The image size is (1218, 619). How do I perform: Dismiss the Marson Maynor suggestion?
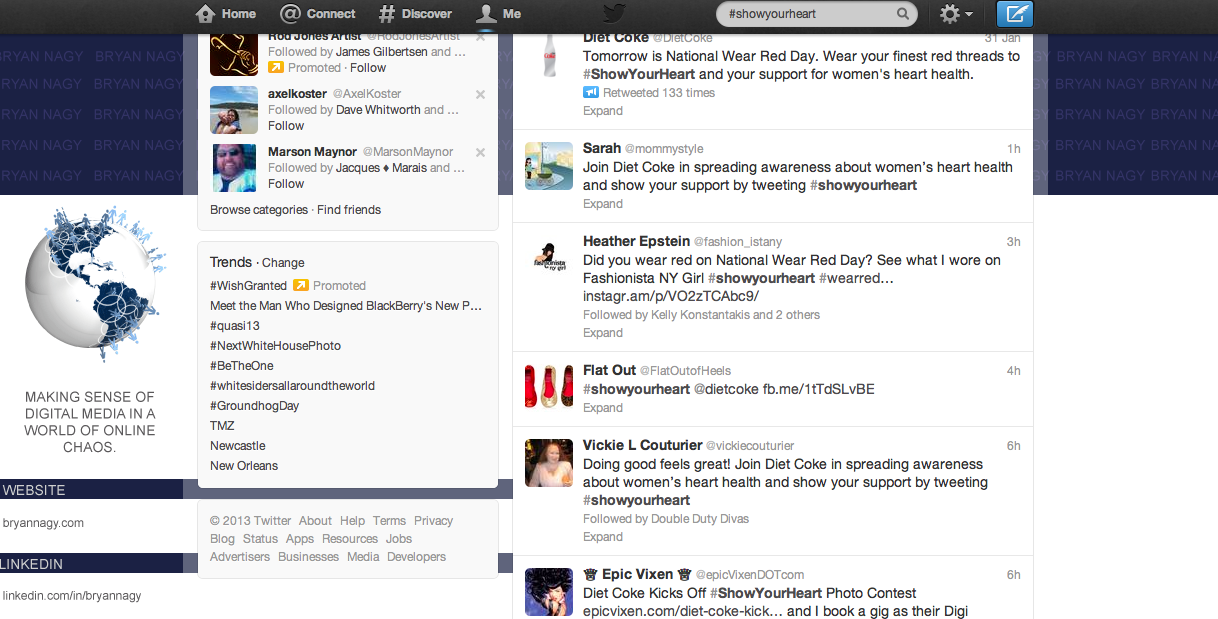(x=481, y=152)
